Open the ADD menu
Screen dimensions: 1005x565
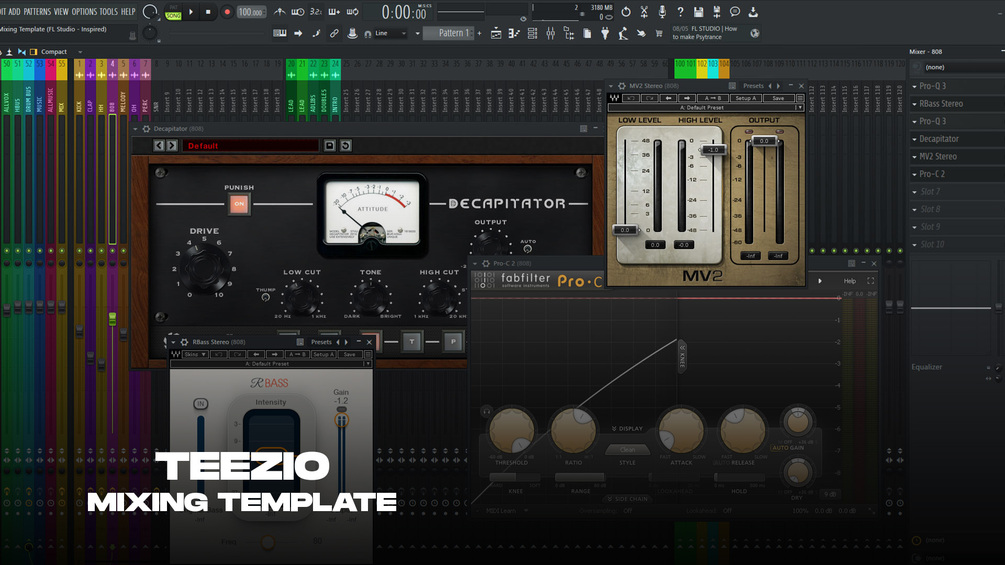14,12
